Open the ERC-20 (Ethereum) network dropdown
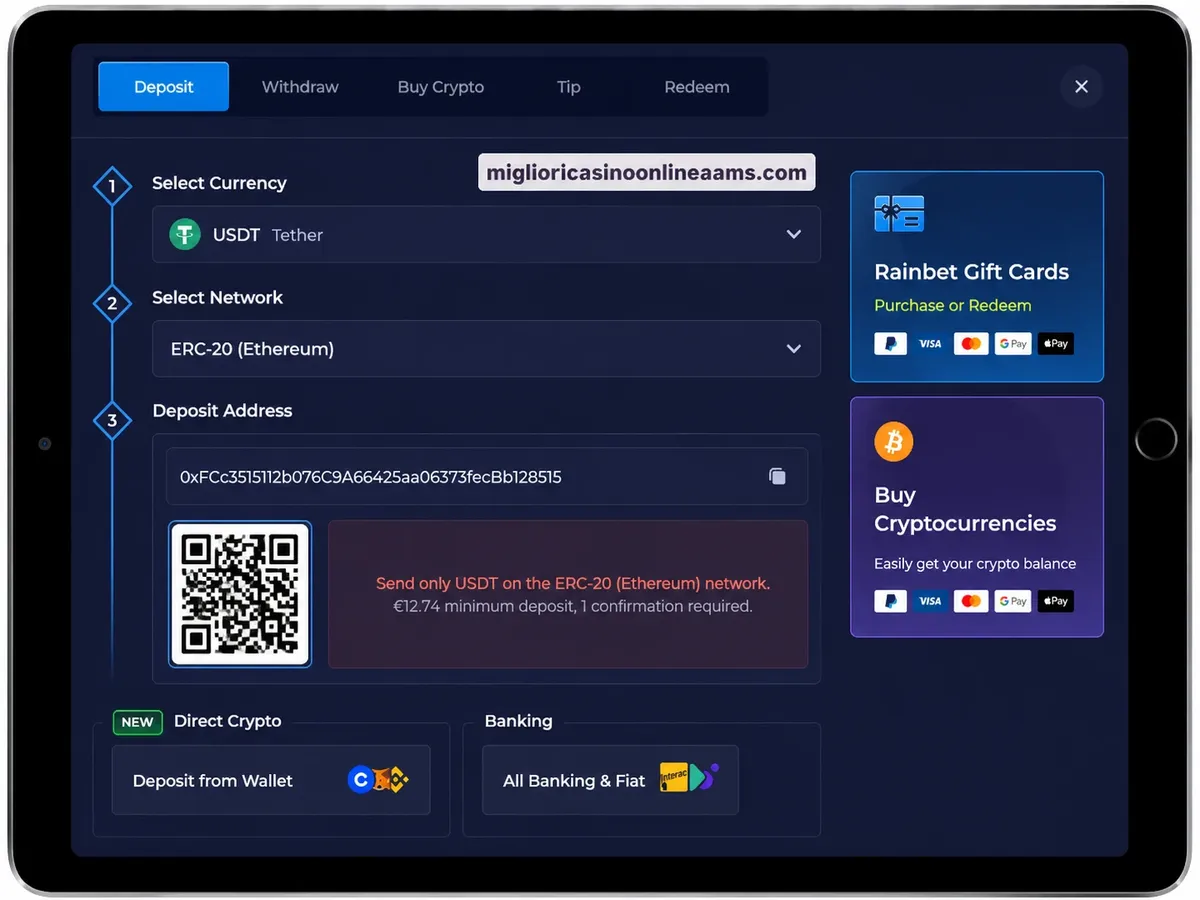1200x900 pixels. pos(486,349)
